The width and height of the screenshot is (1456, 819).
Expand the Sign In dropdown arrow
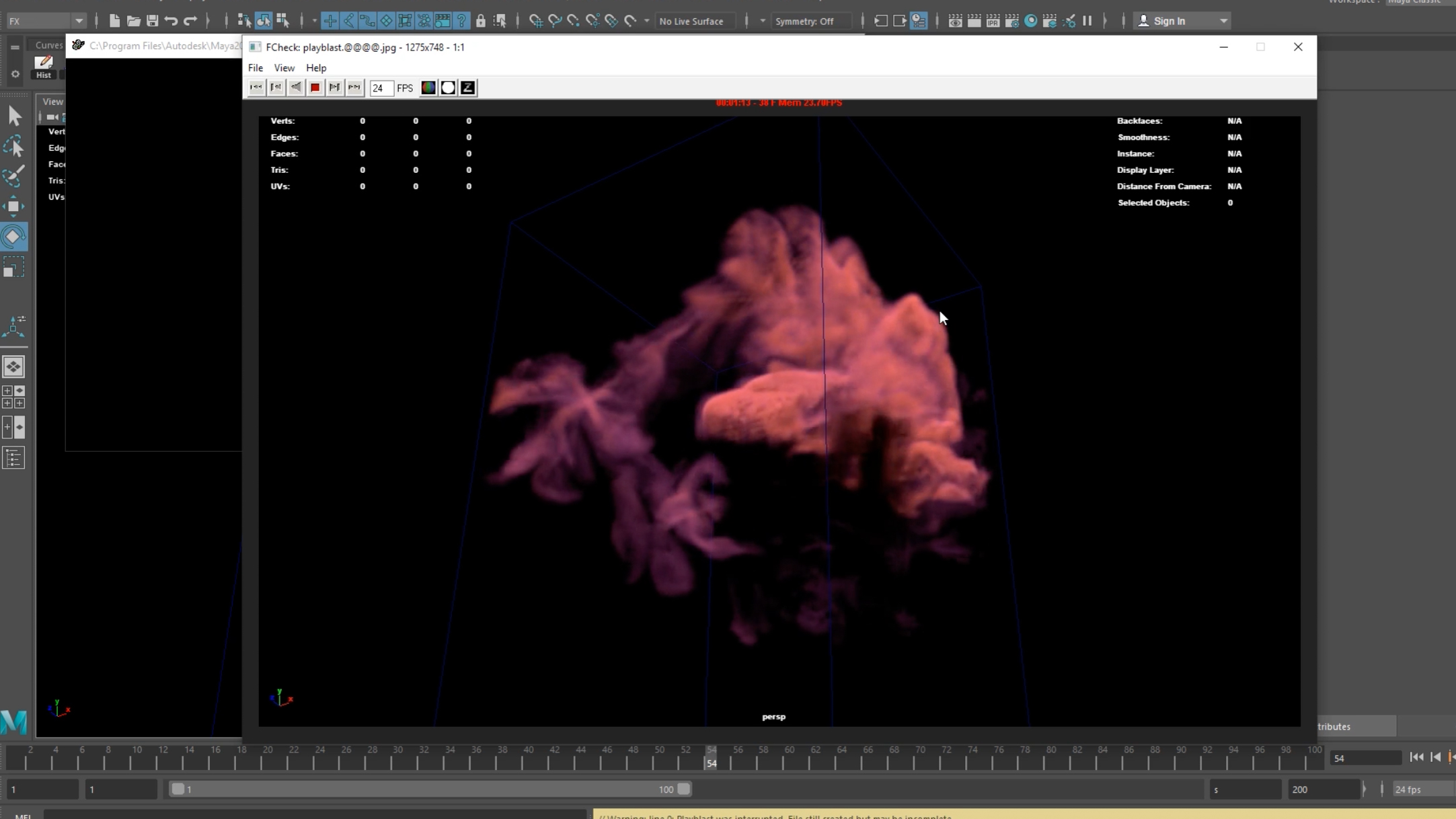pos(1223,21)
